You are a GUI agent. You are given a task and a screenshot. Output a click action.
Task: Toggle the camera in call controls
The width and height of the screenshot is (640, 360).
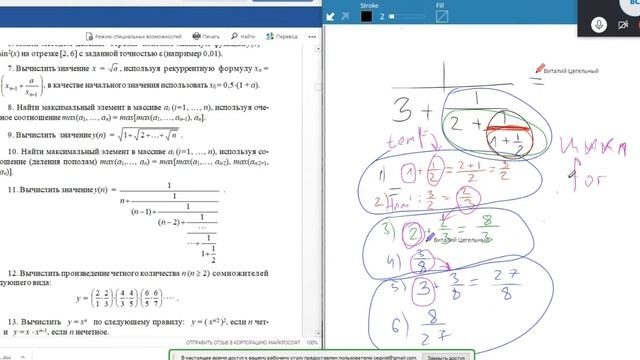pos(623,25)
